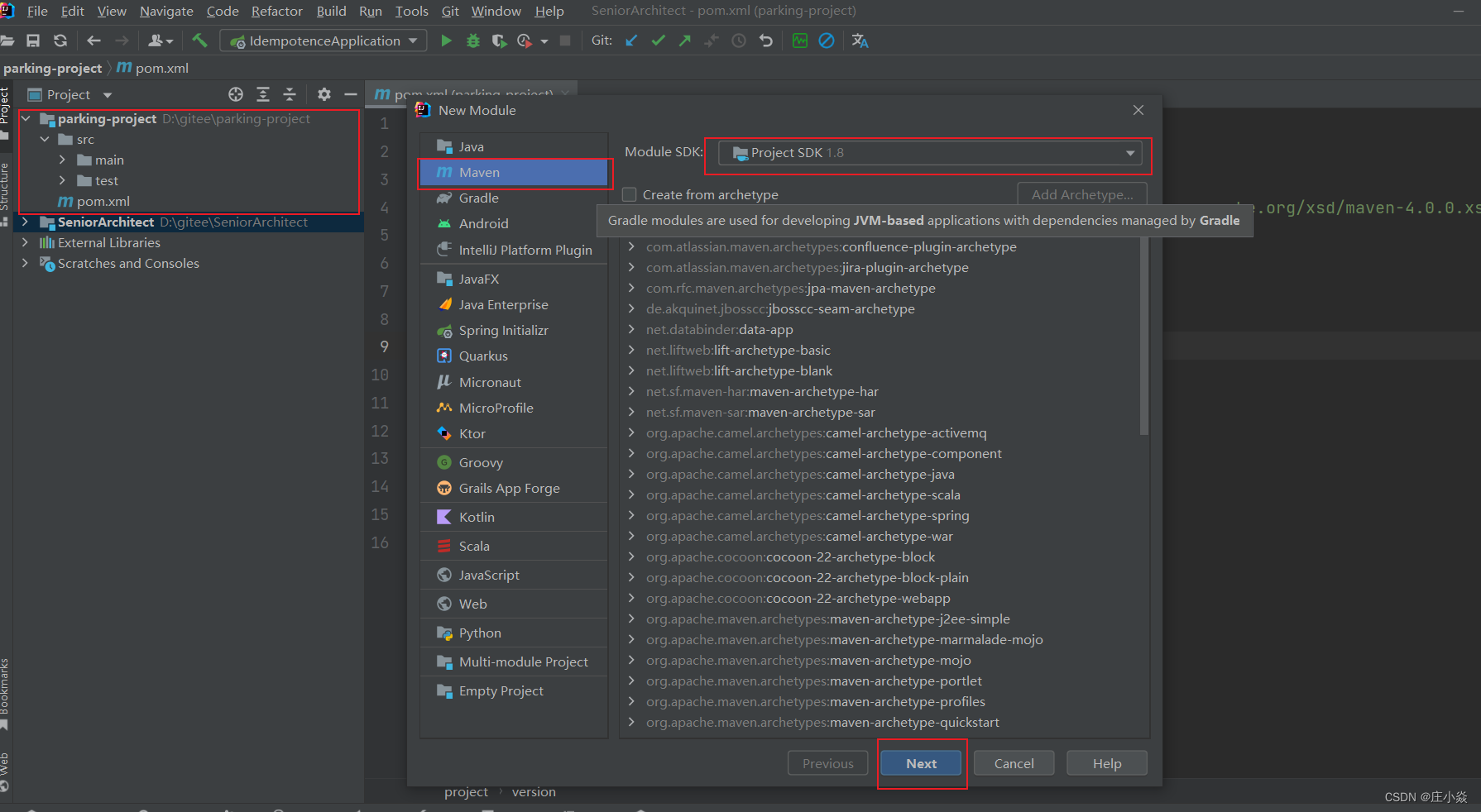Image resolution: width=1481 pixels, height=812 pixels.
Task: Click the Help button
Action: coord(1107,764)
